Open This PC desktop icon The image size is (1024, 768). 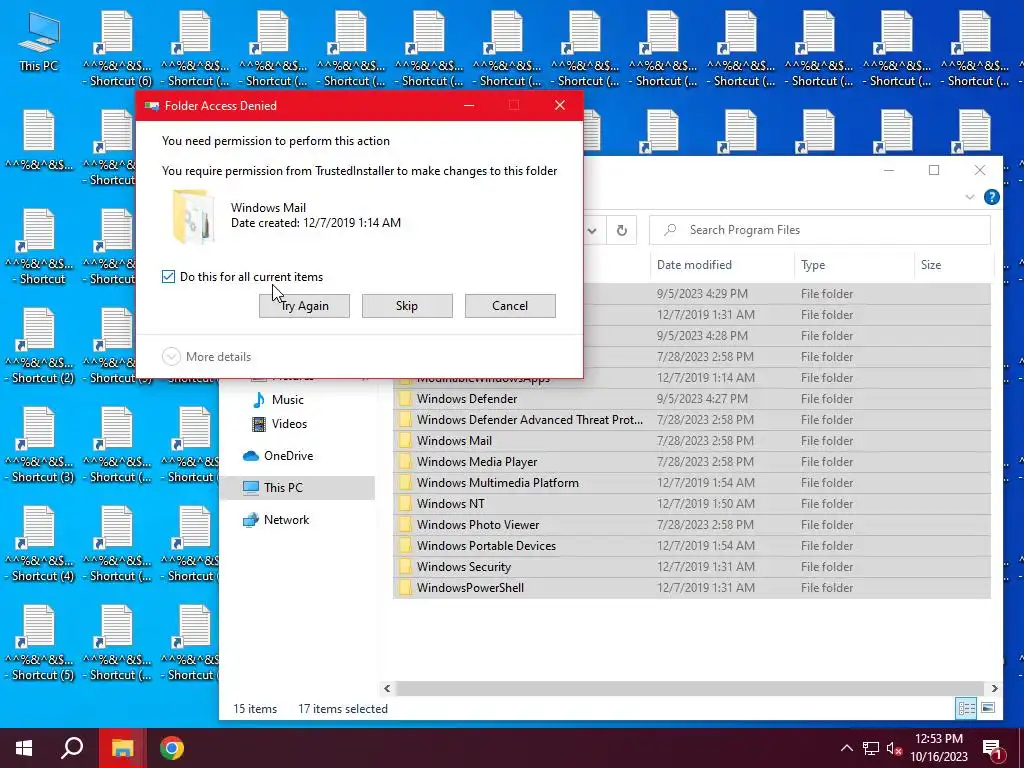(x=39, y=42)
